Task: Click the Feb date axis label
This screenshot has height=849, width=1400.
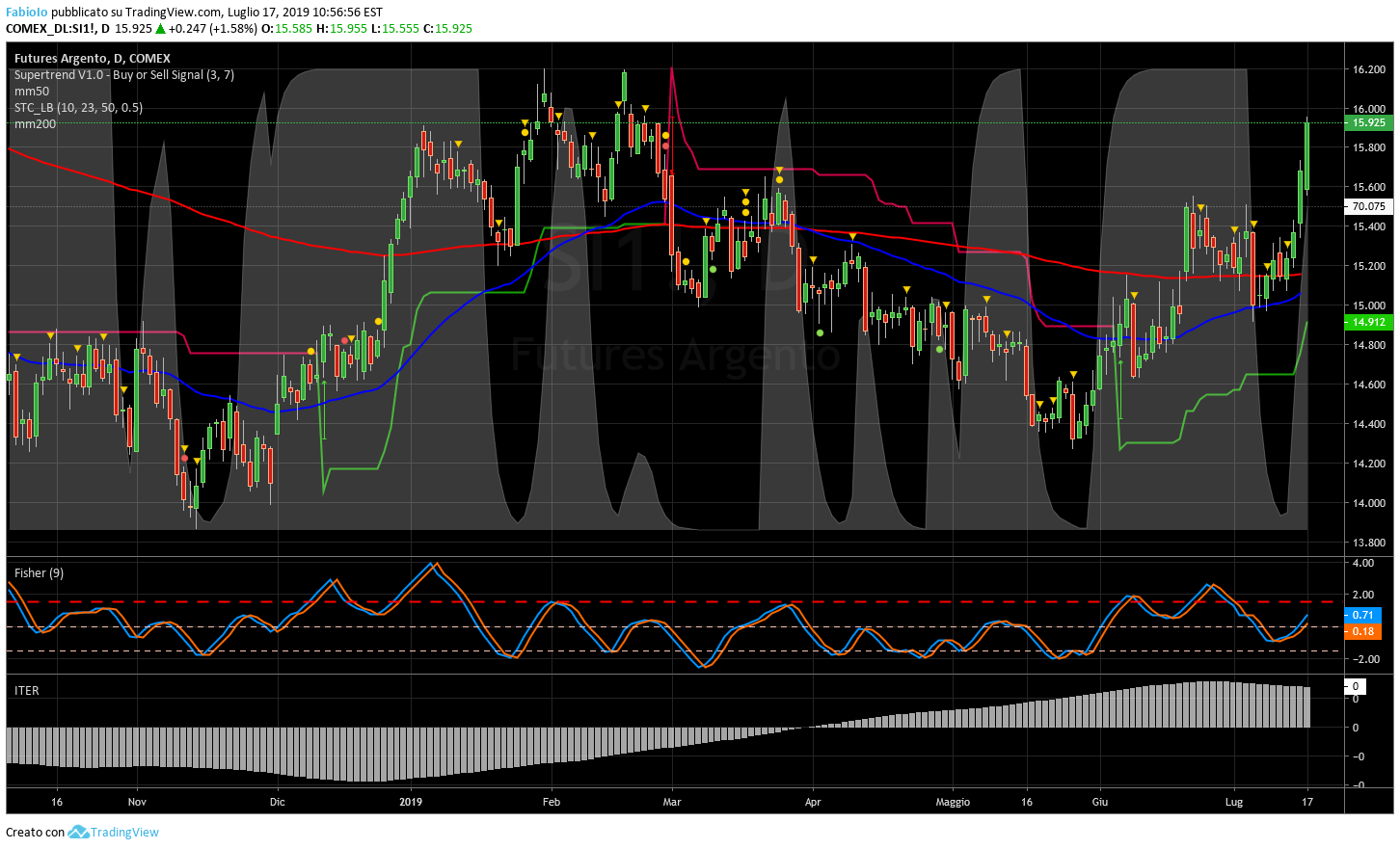Action: 552,802
